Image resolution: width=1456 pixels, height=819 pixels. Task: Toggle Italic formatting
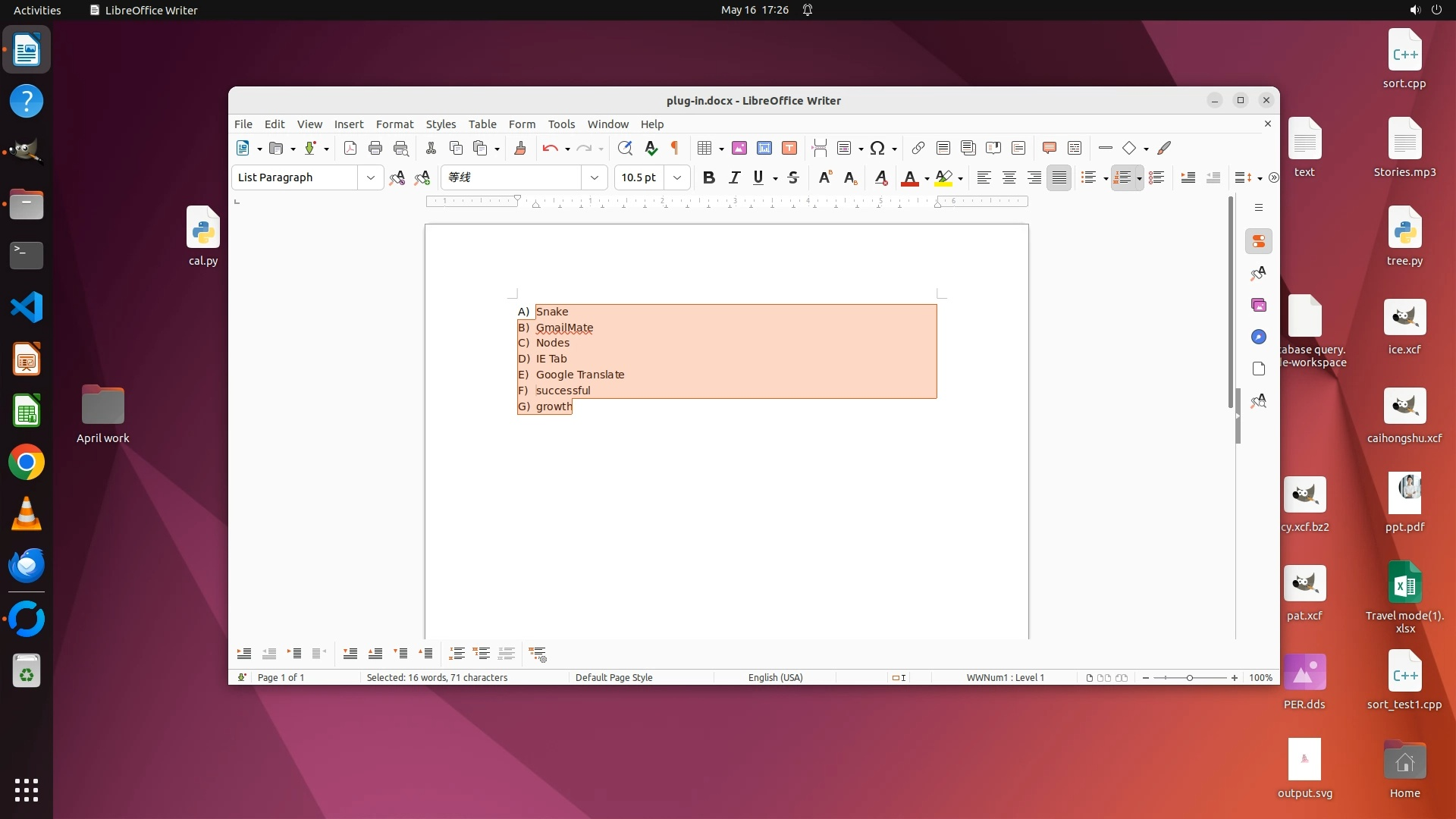[x=733, y=177]
